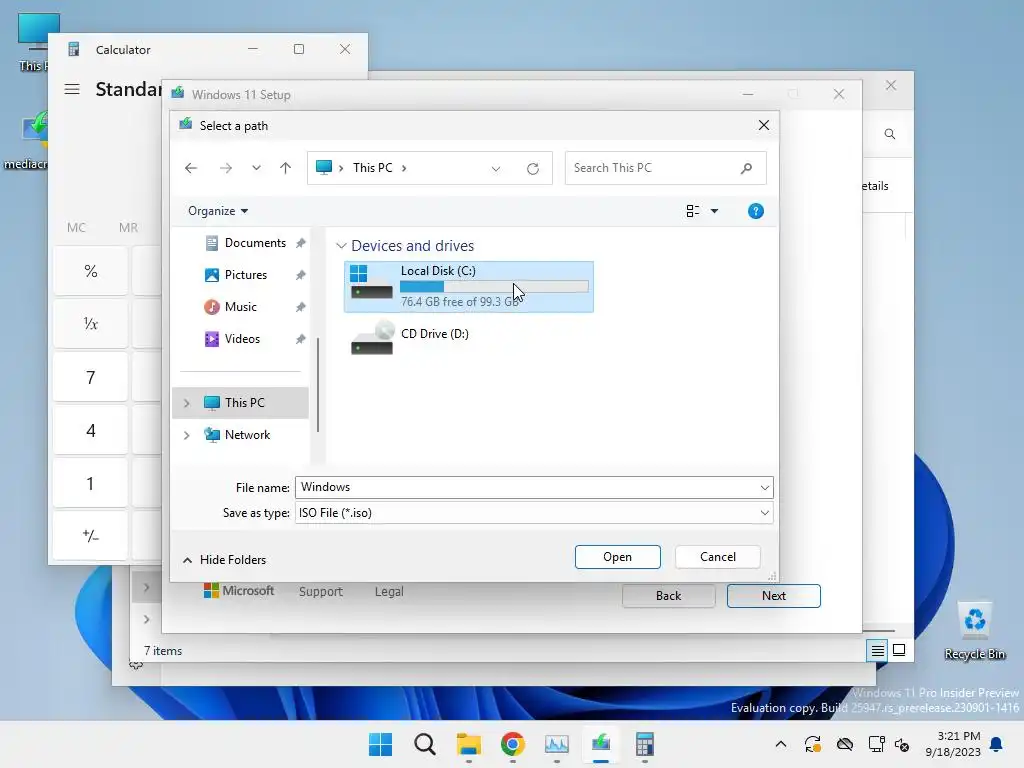Open the Windows Start menu

coord(381,744)
